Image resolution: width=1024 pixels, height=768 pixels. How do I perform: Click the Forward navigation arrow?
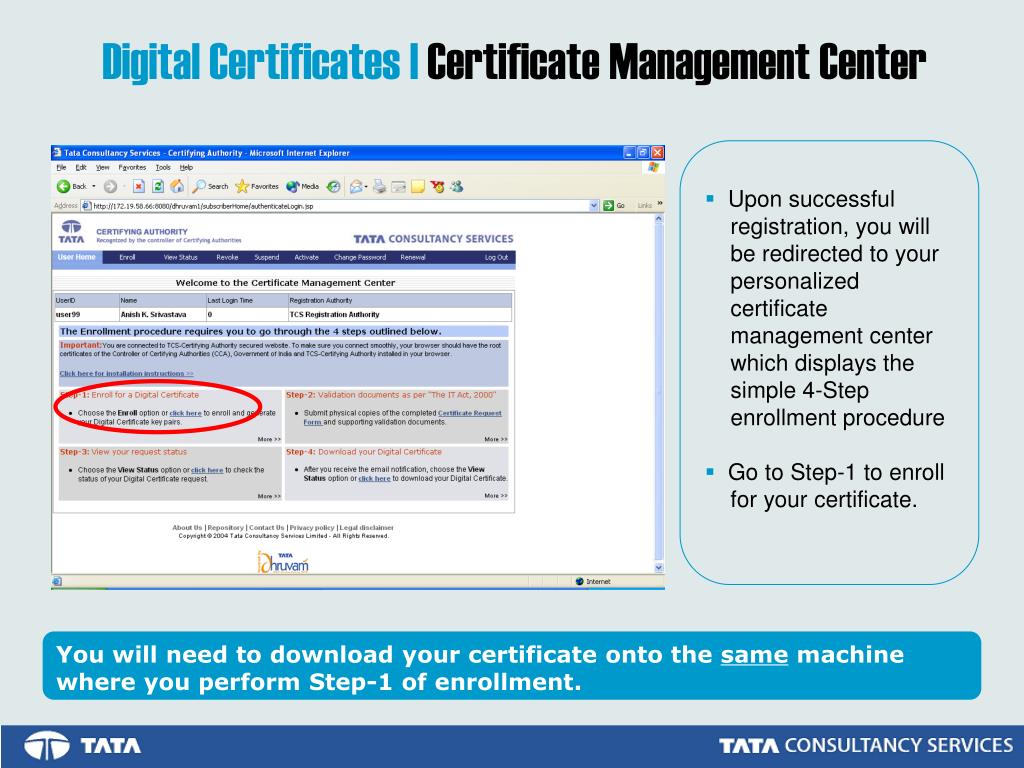tap(110, 187)
